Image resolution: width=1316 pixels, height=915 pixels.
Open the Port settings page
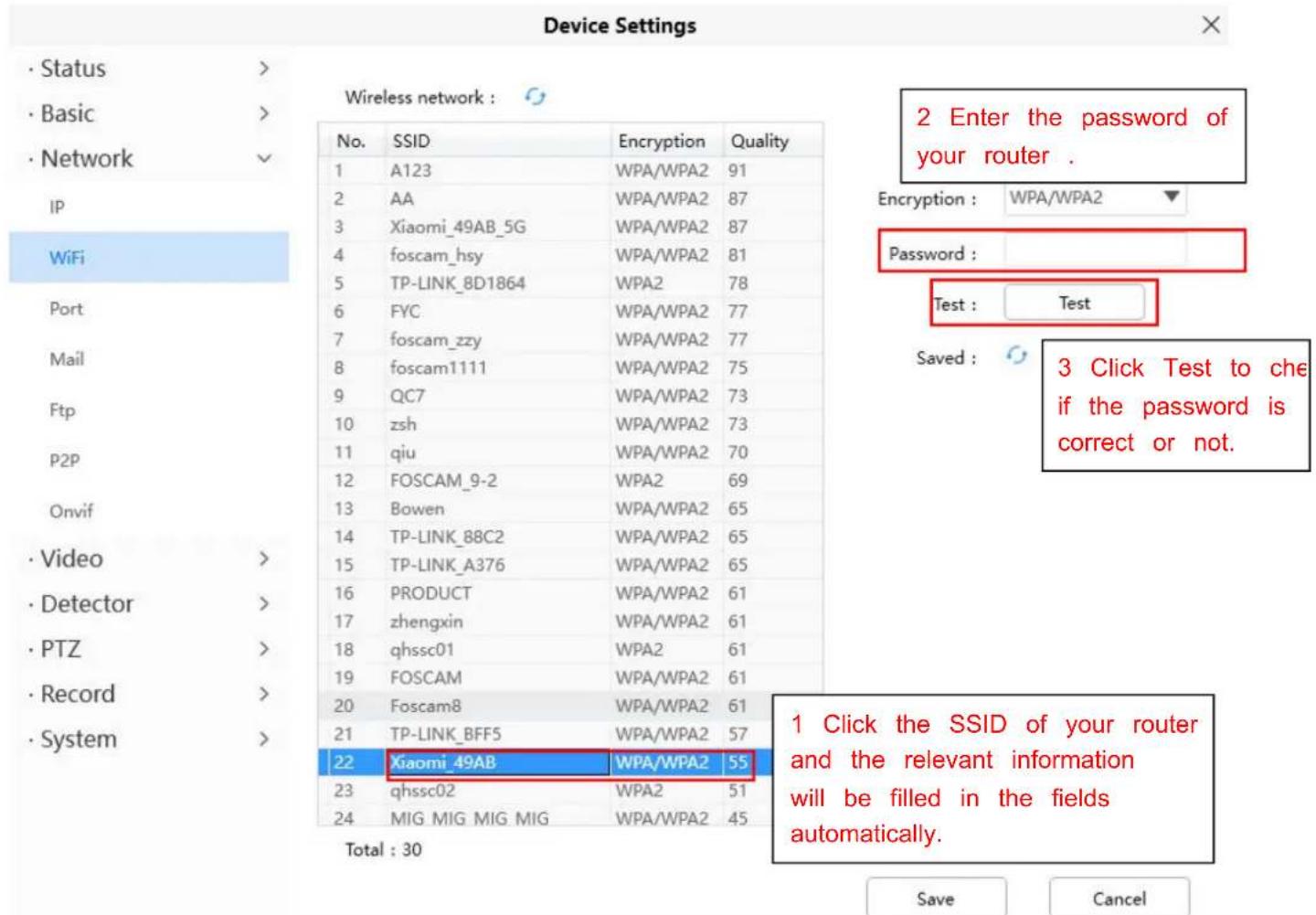click(149, 309)
